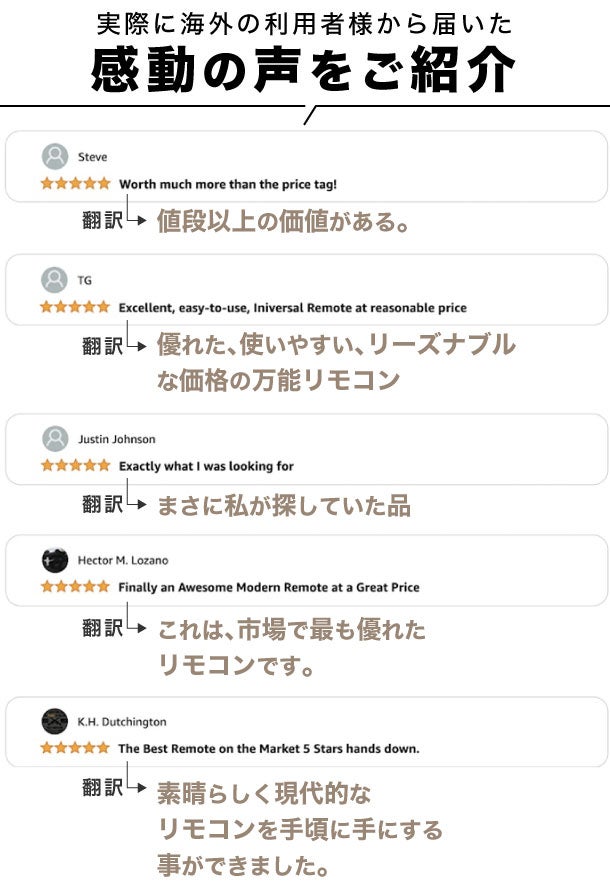The width and height of the screenshot is (610, 893).
Task: Click the five-star rating on Steve's review
Action: click(x=75, y=184)
